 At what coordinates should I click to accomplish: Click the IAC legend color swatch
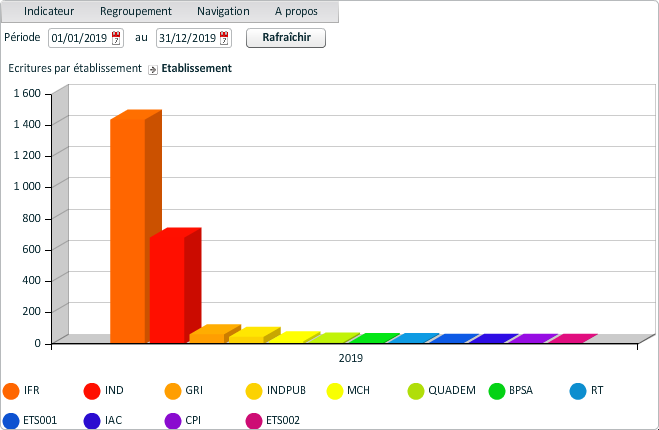tap(92, 421)
